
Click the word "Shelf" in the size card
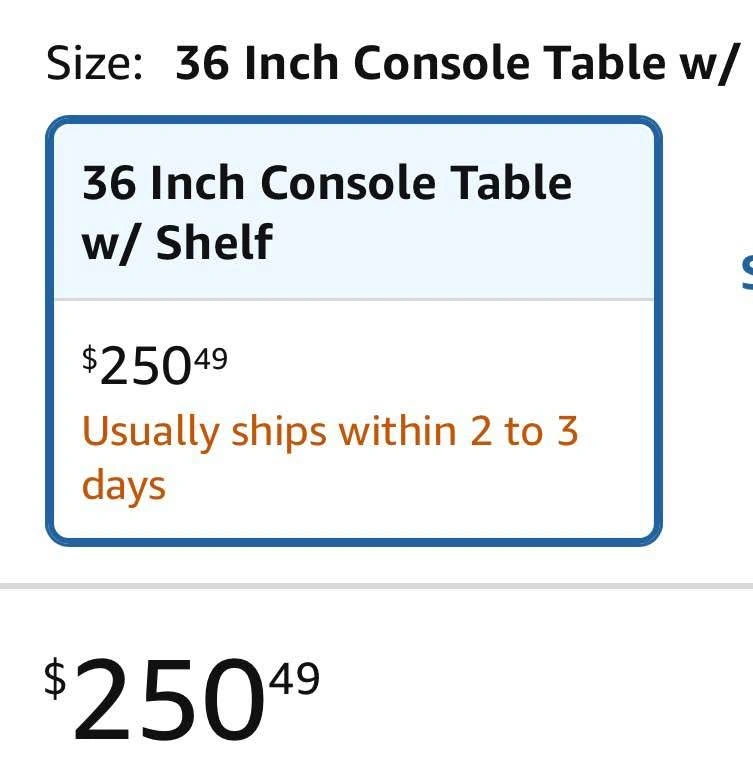(x=213, y=242)
